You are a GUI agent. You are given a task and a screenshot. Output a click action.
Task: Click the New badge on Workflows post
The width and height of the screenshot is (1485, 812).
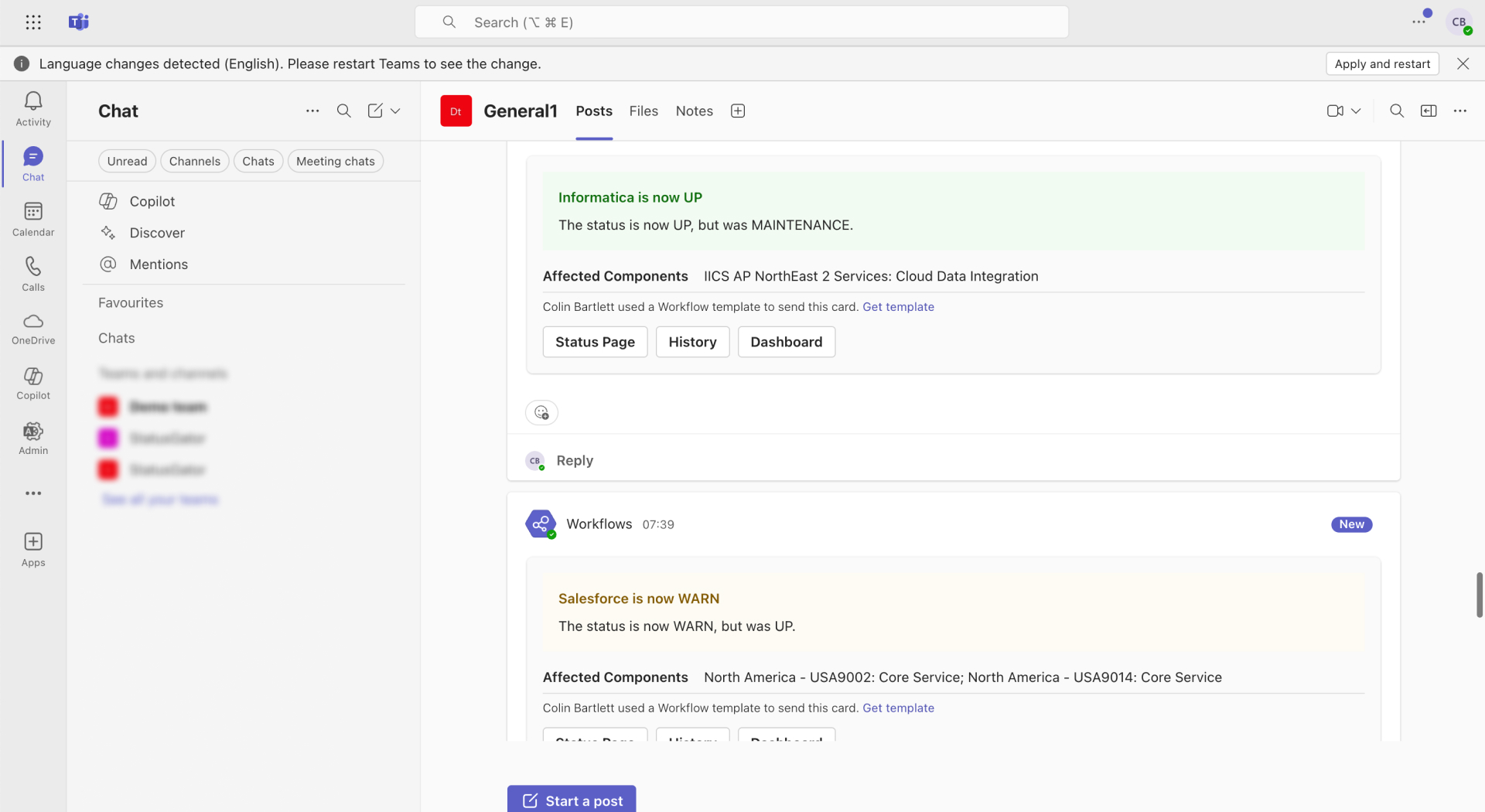1351,524
